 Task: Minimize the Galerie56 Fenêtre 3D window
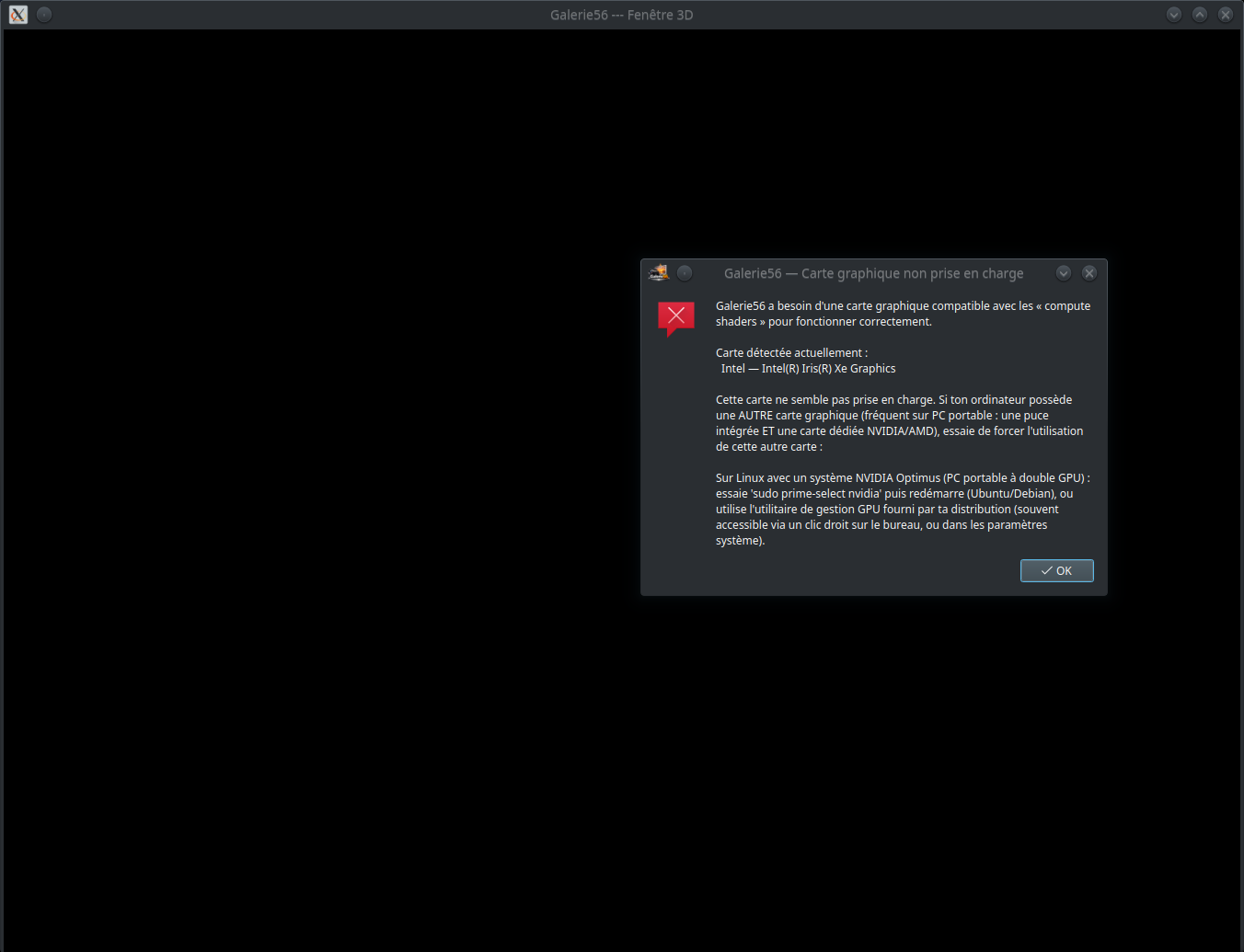pyautogui.click(x=1174, y=15)
